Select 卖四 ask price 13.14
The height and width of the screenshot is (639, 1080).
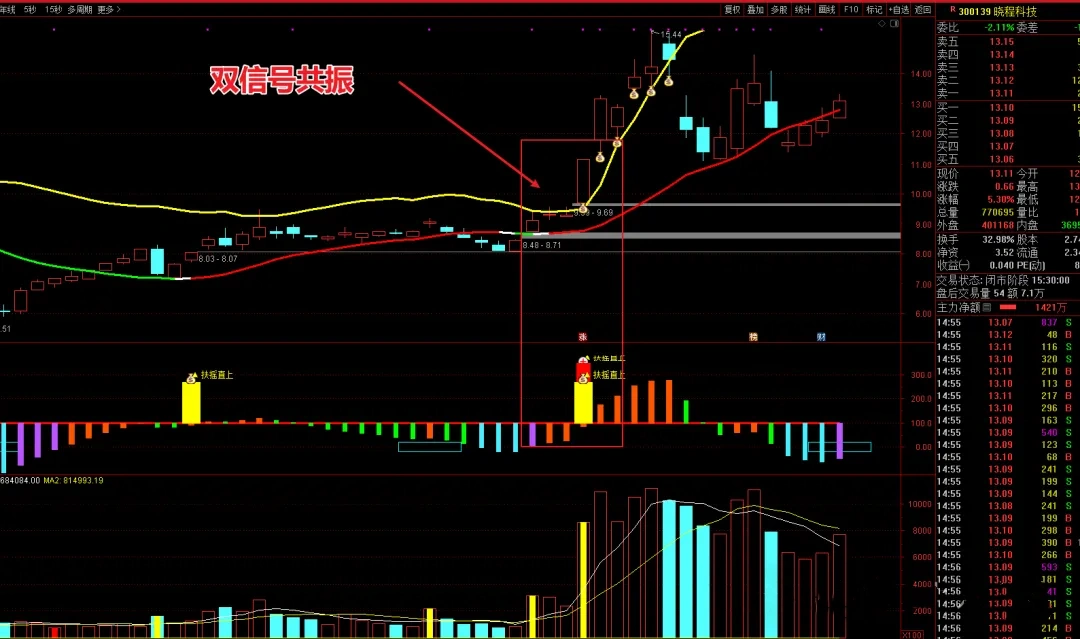coord(1001,54)
